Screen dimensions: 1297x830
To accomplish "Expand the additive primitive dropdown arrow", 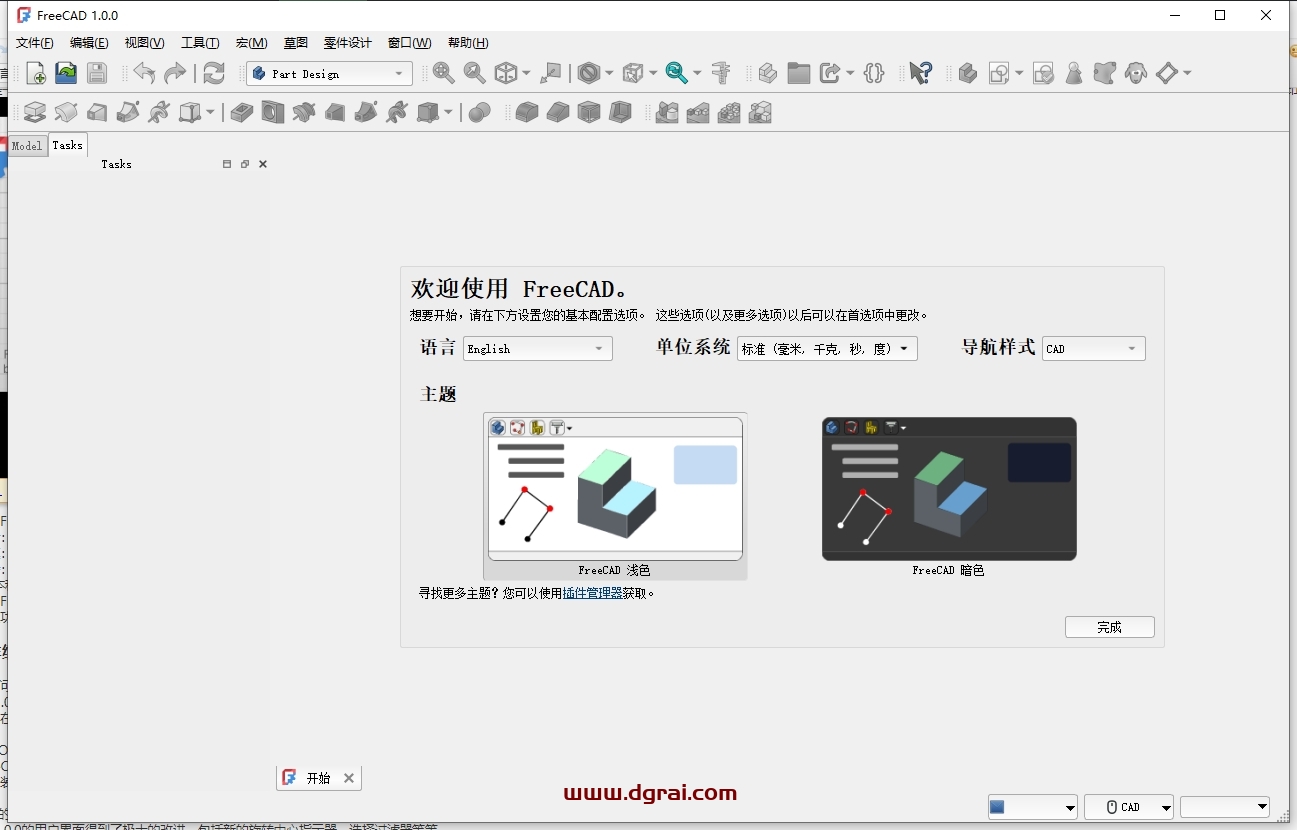I will coord(210,112).
